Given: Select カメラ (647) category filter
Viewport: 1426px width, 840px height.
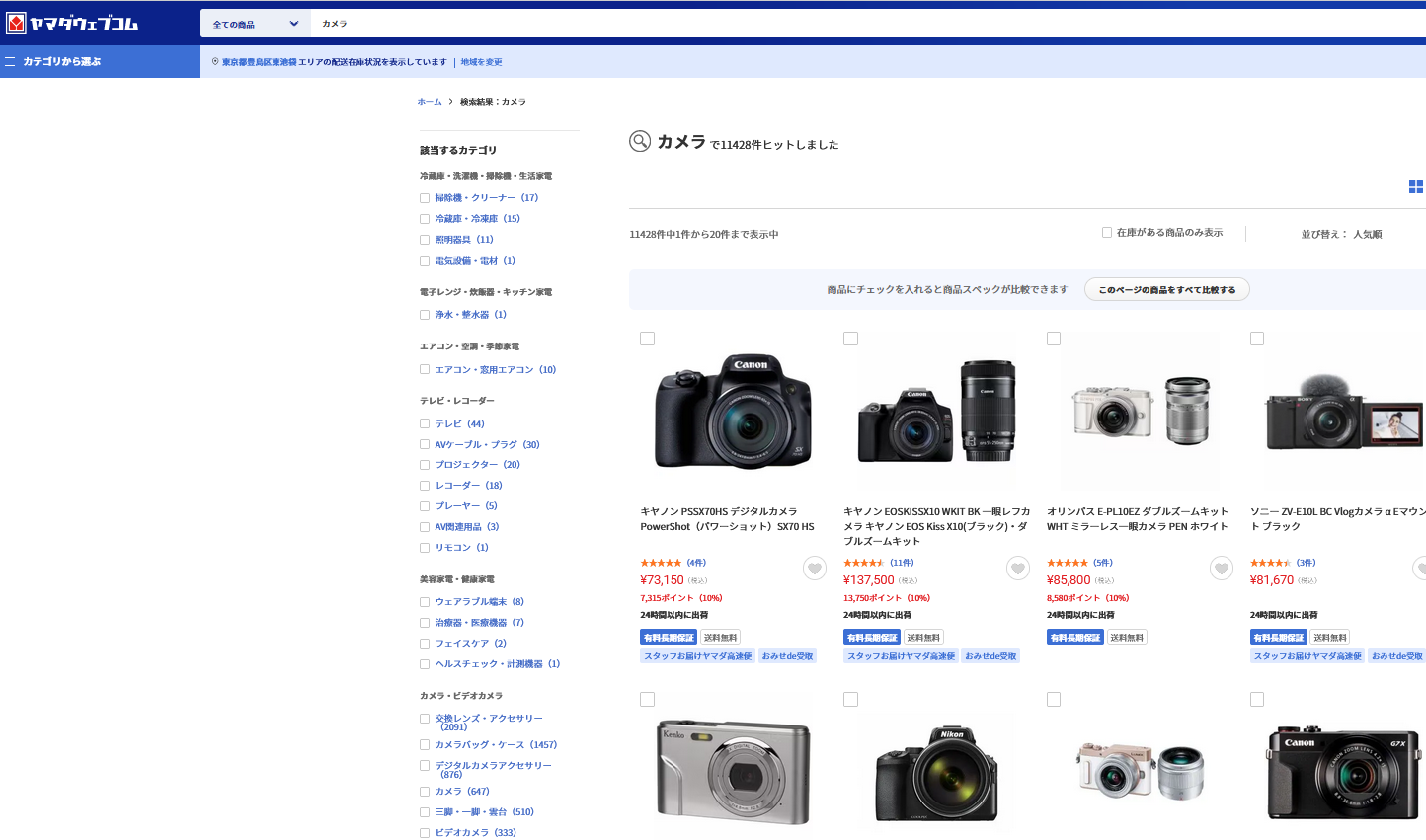Looking at the screenshot, I should (x=425, y=792).
